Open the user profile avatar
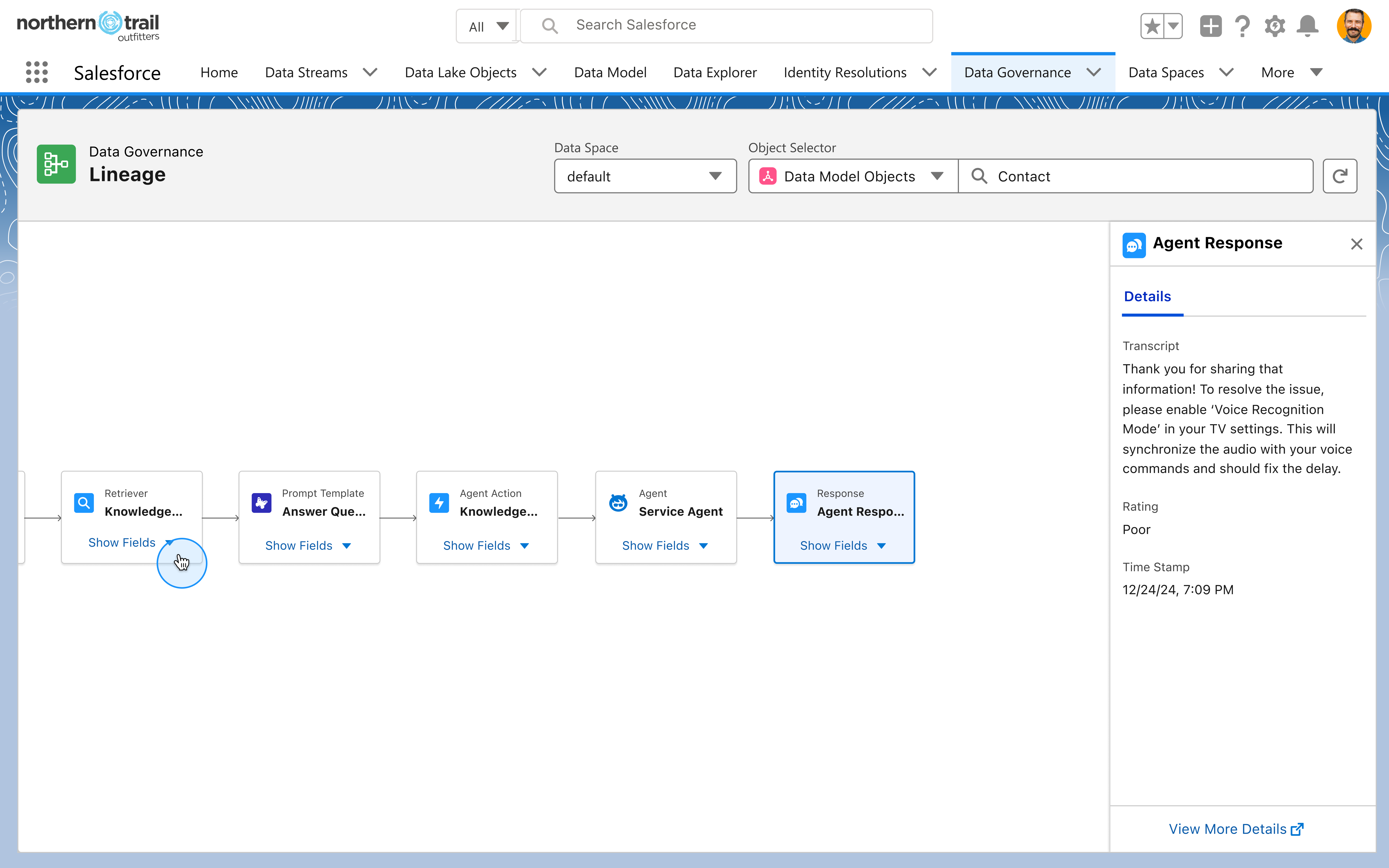 coord(1353,26)
